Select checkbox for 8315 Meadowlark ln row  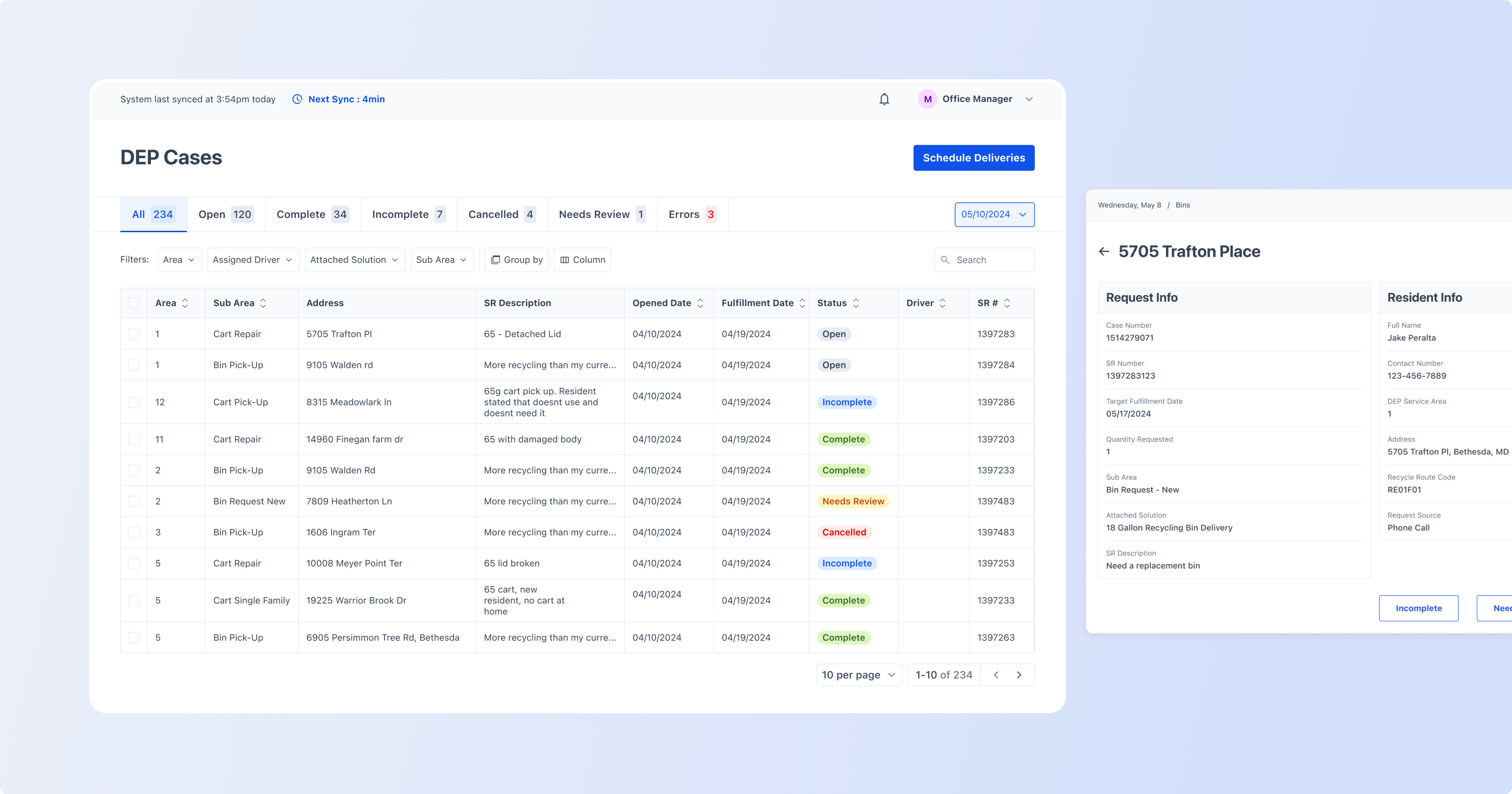pyautogui.click(x=134, y=402)
